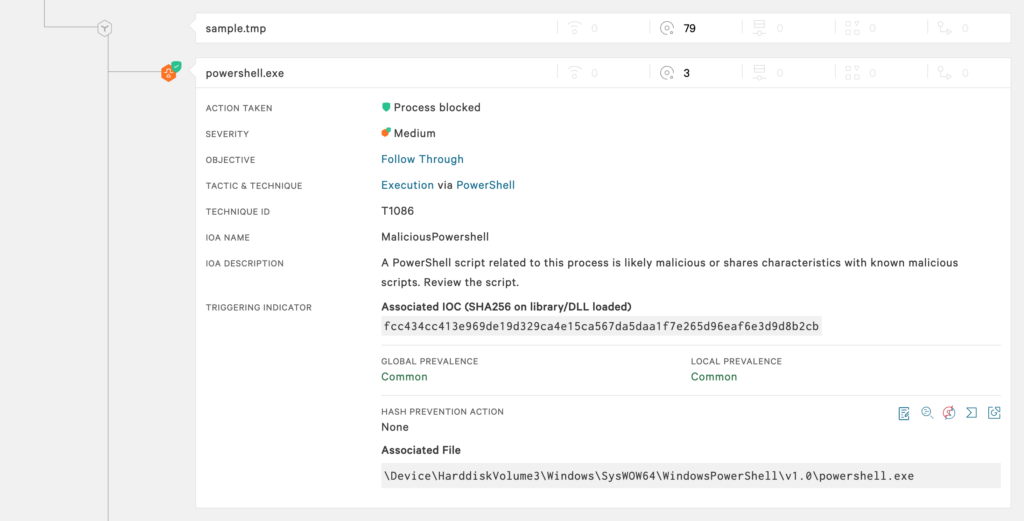Click the registry grid icon in powershell.exe row
Screen dimensions: 1024x521
852,72
